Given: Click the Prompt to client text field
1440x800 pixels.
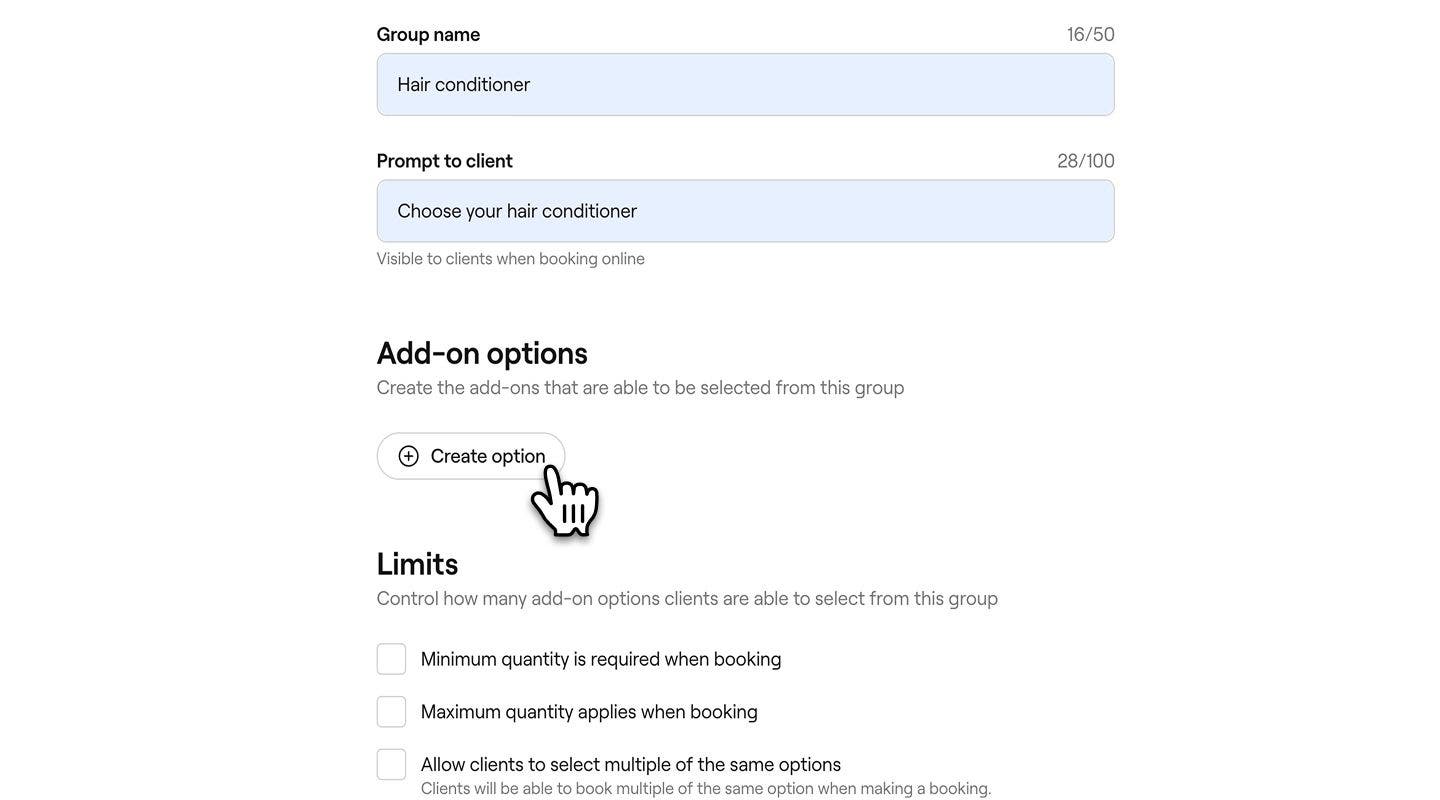Looking at the screenshot, I should coord(746,211).
